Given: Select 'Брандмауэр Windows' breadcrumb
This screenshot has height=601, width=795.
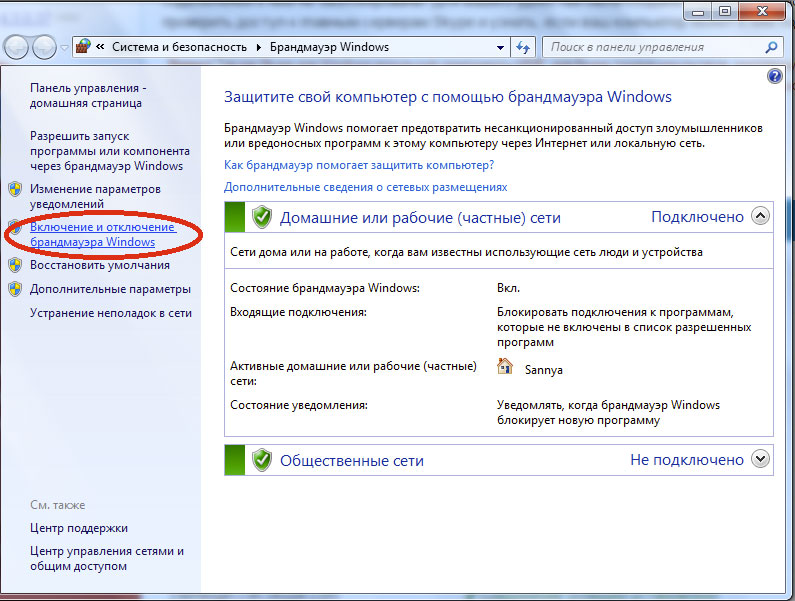Looking at the screenshot, I should pos(329,47).
